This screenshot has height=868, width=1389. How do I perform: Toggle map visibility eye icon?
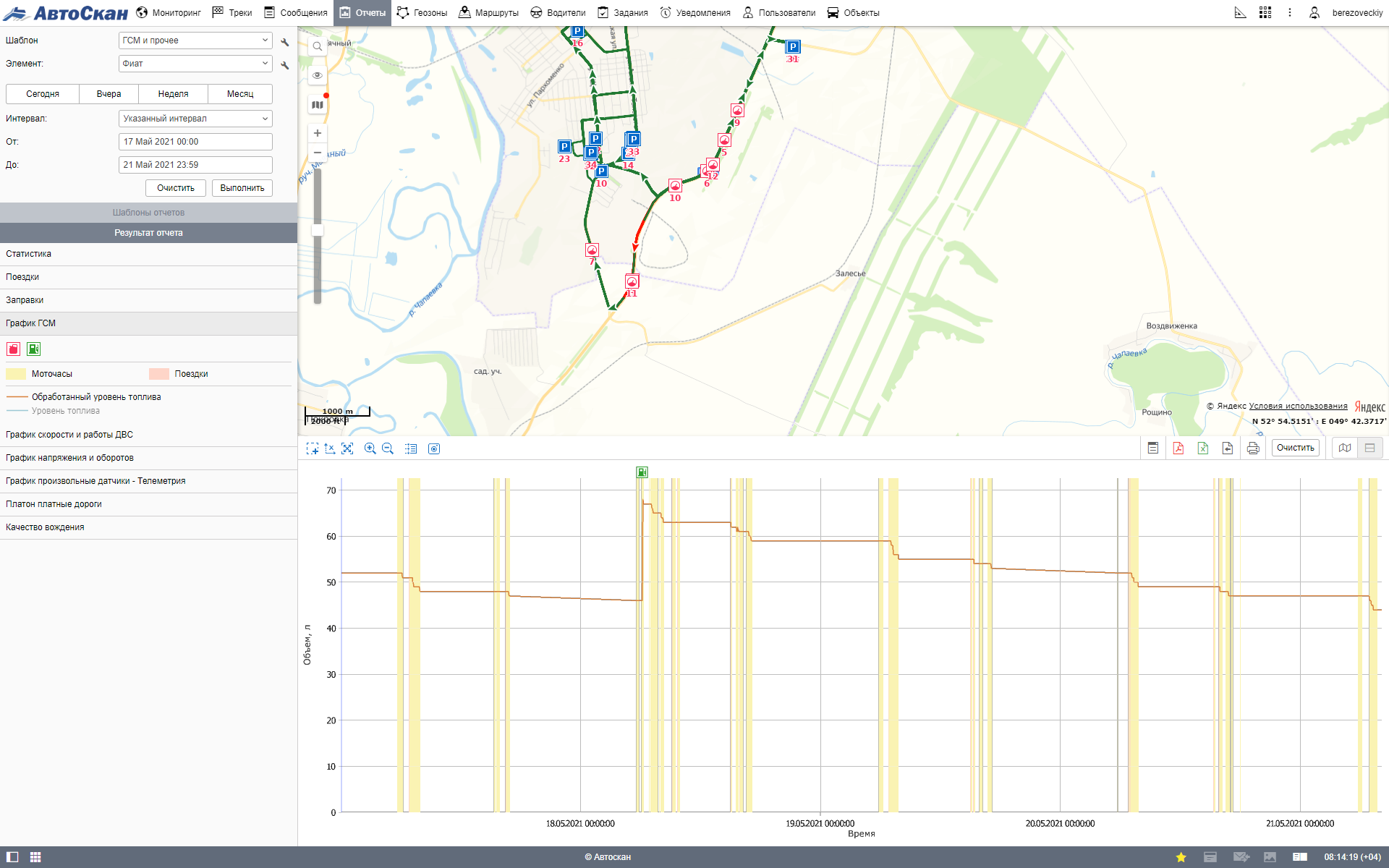coord(318,75)
